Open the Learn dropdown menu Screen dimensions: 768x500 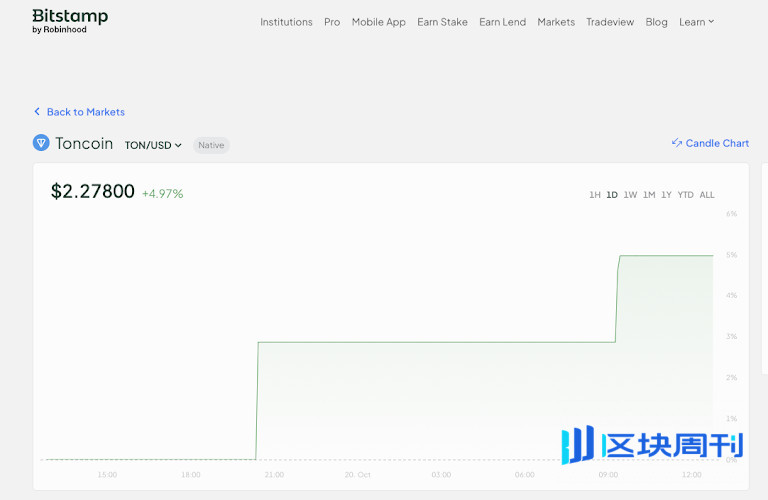pos(696,22)
